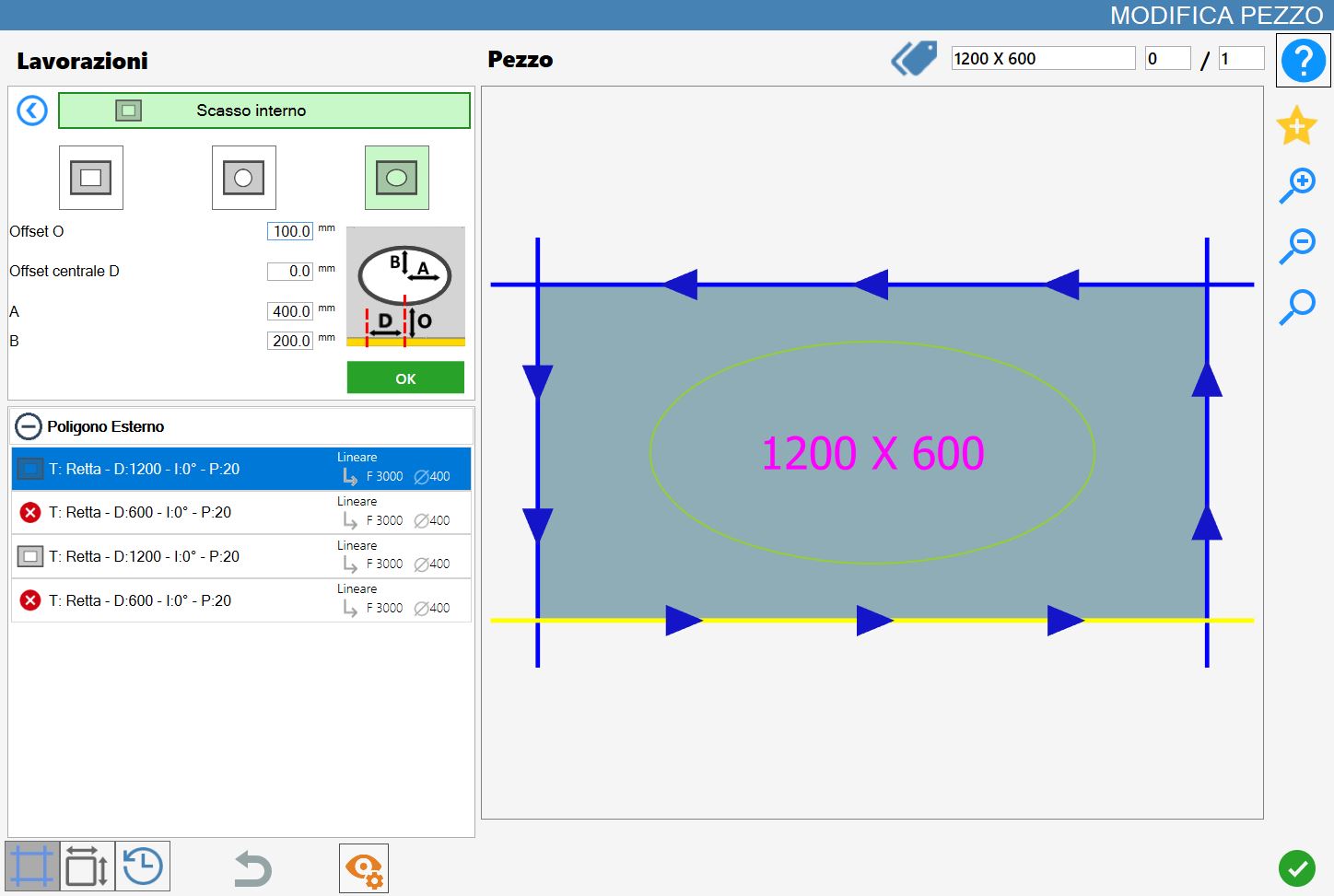Open the history clock icon
This screenshot has width=1334, height=896.
click(143, 866)
